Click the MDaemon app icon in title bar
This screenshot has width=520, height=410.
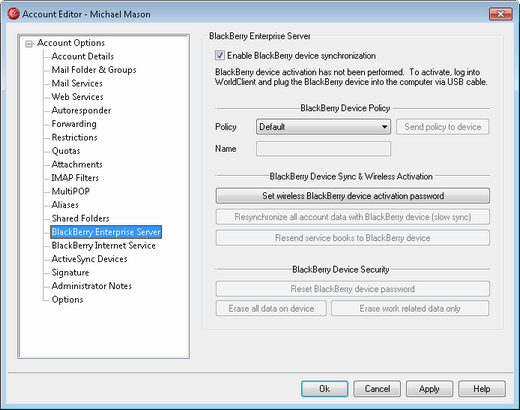click(13, 14)
